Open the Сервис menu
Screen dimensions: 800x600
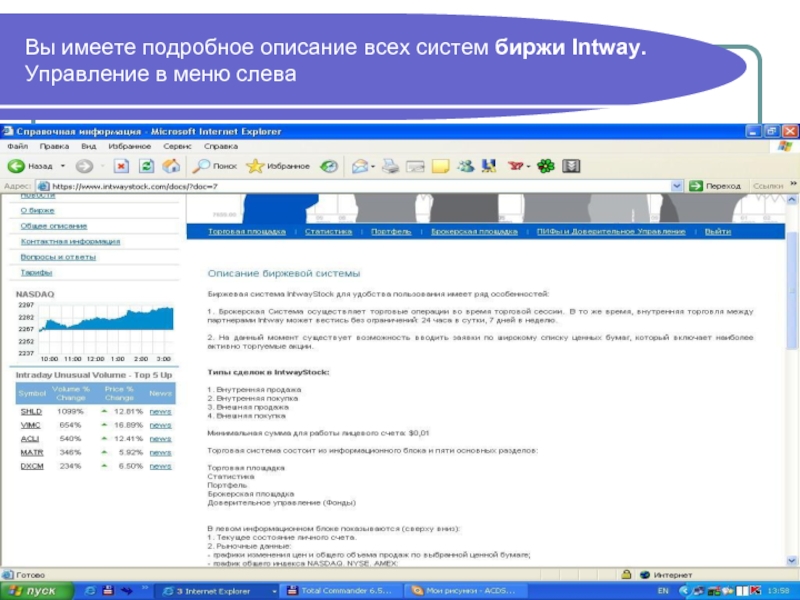(176, 146)
